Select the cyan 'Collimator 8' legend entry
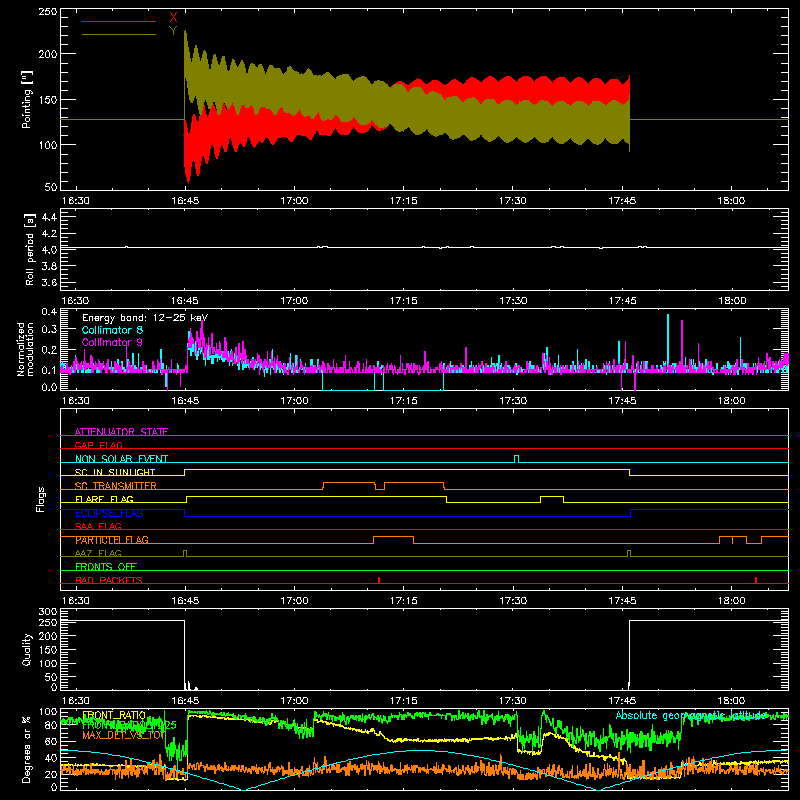 tap(112, 330)
